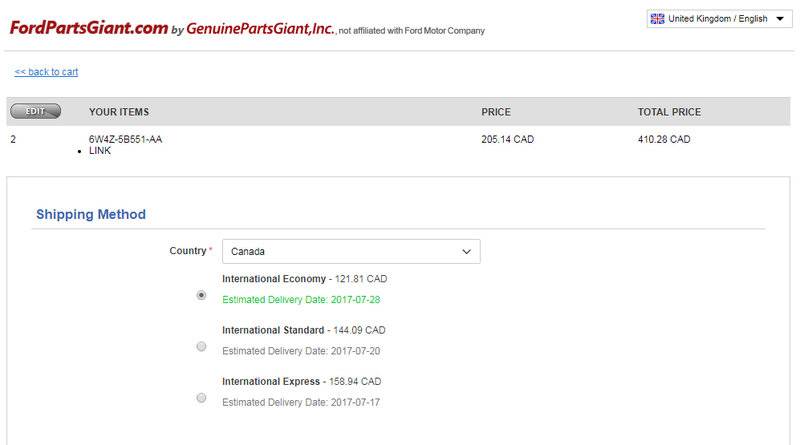Click the PRICE column header
800x445 pixels.
(x=496, y=112)
